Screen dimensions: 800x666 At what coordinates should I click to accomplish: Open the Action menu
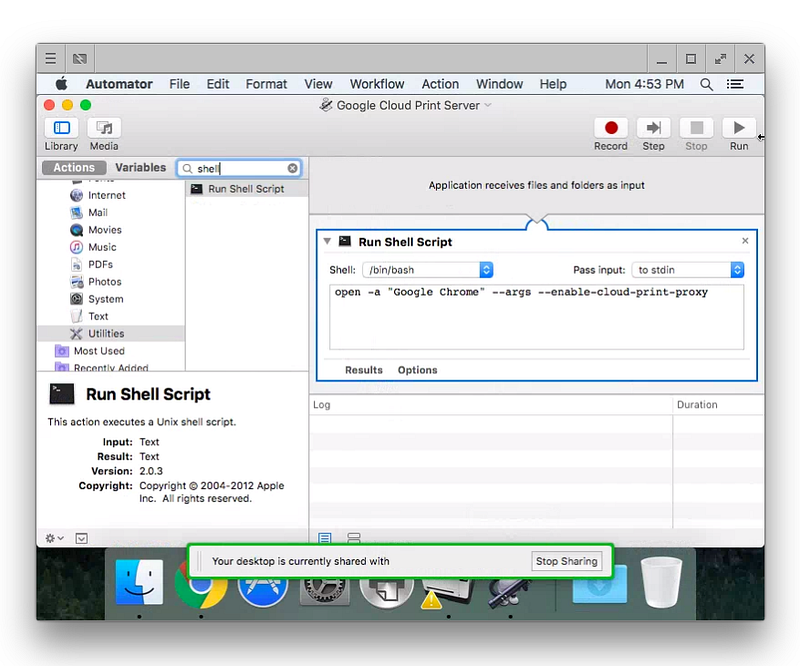pos(440,84)
